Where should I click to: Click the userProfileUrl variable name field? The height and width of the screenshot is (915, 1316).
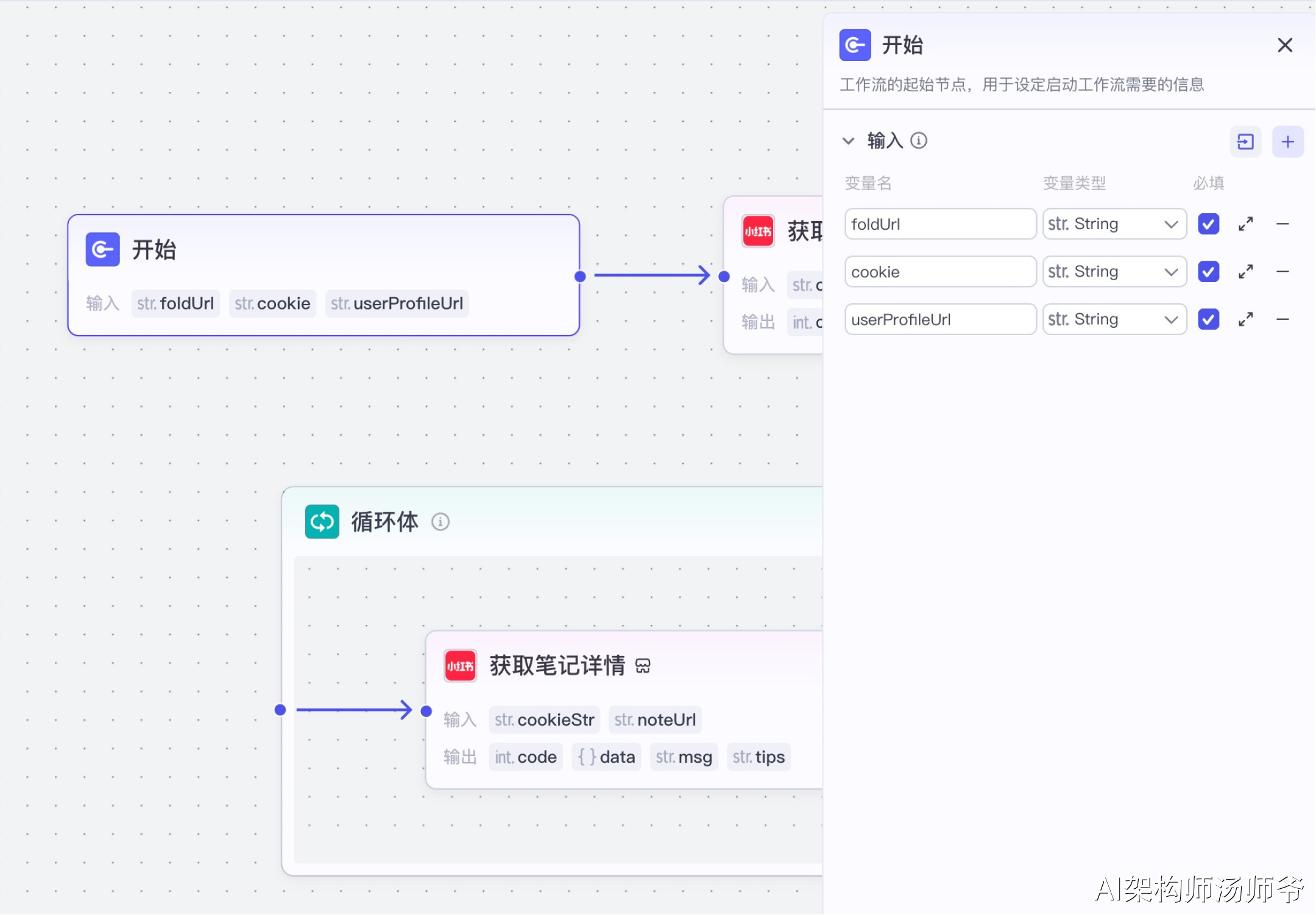[x=939, y=319]
